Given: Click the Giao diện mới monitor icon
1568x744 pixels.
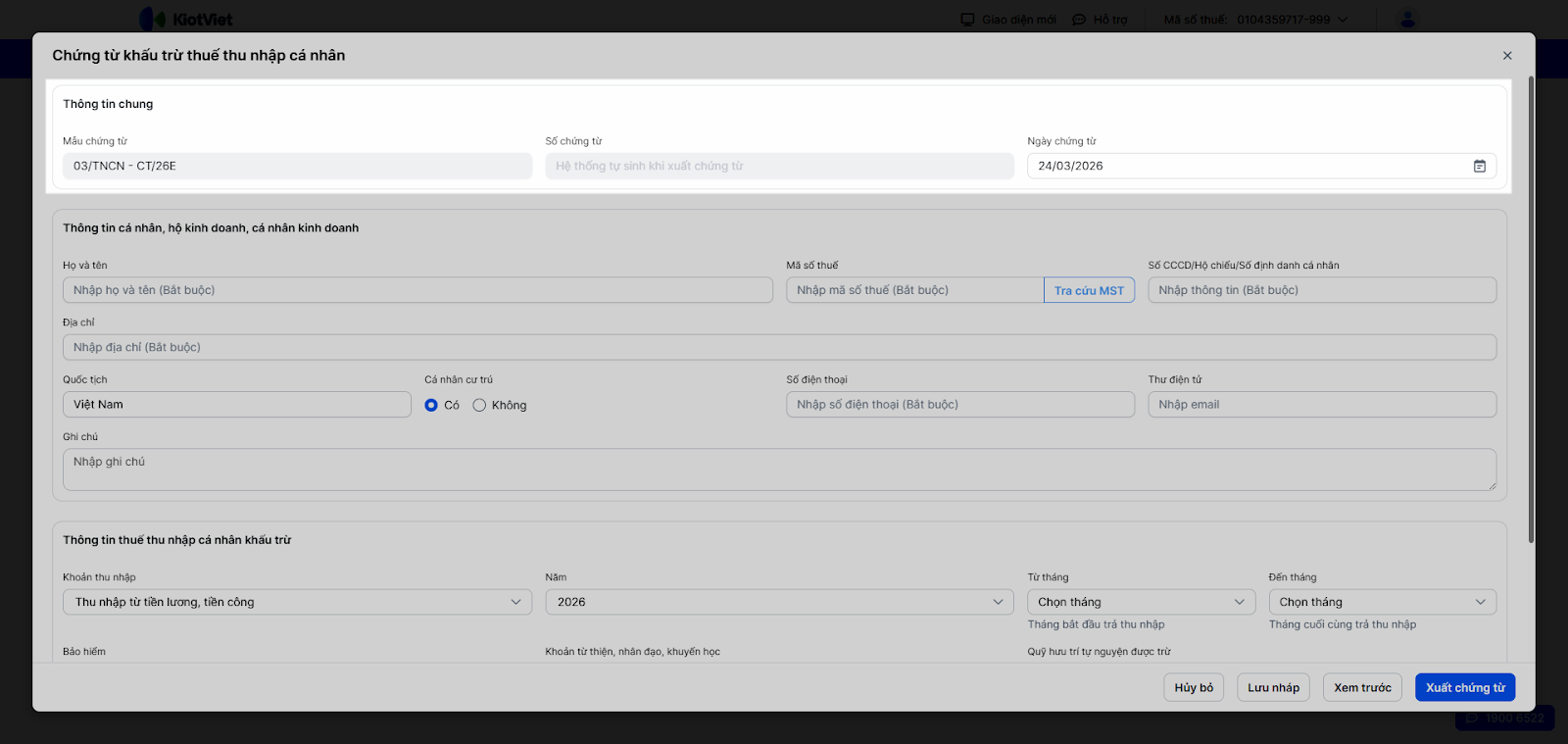Looking at the screenshot, I should click(967, 20).
